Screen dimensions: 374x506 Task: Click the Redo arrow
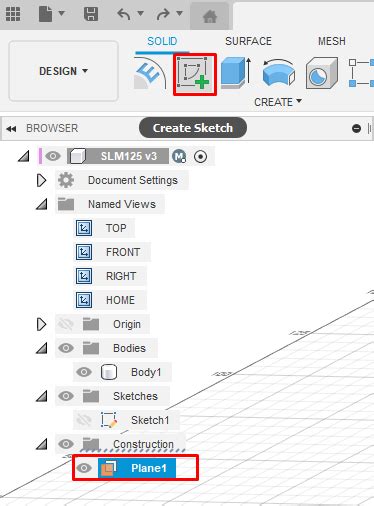(x=163, y=14)
